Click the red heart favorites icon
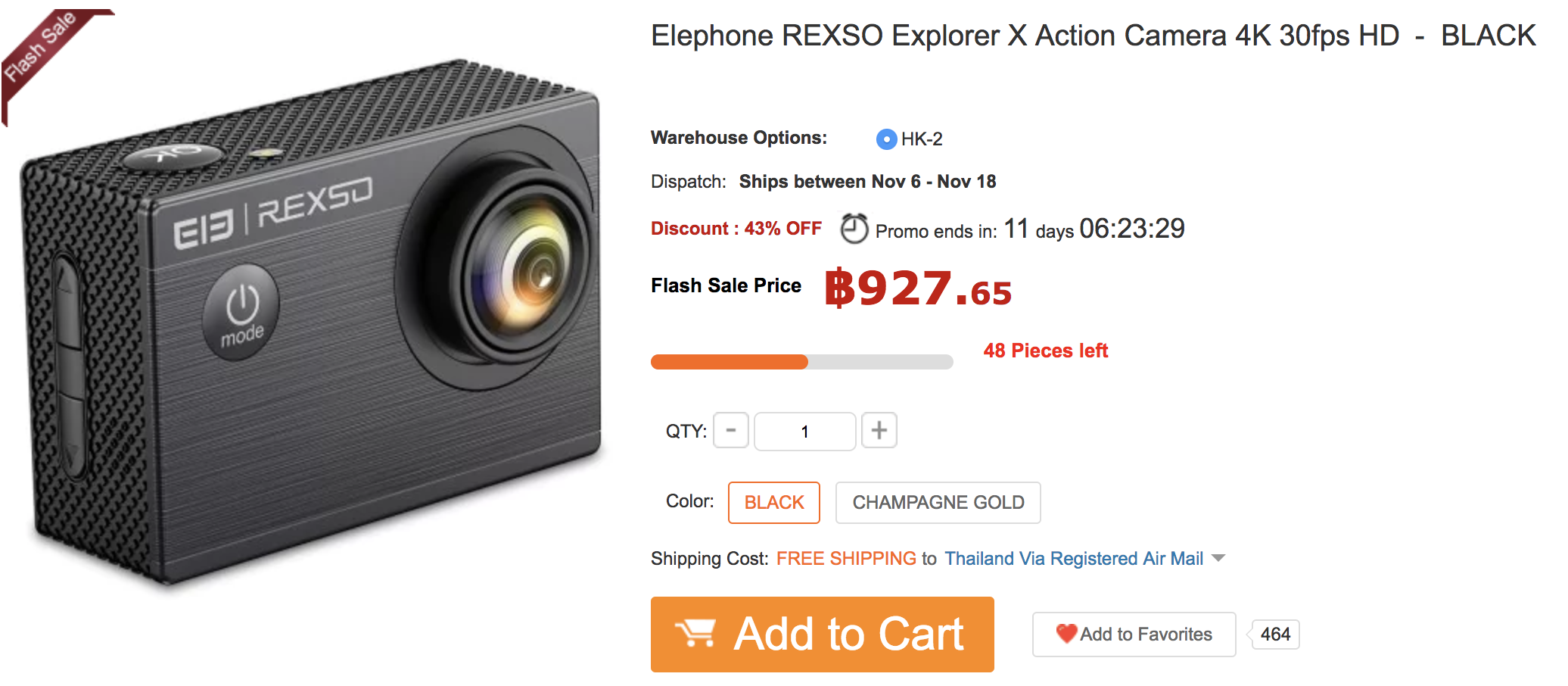Viewport: 1568px width, 686px height. pyautogui.click(x=1066, y=633)
